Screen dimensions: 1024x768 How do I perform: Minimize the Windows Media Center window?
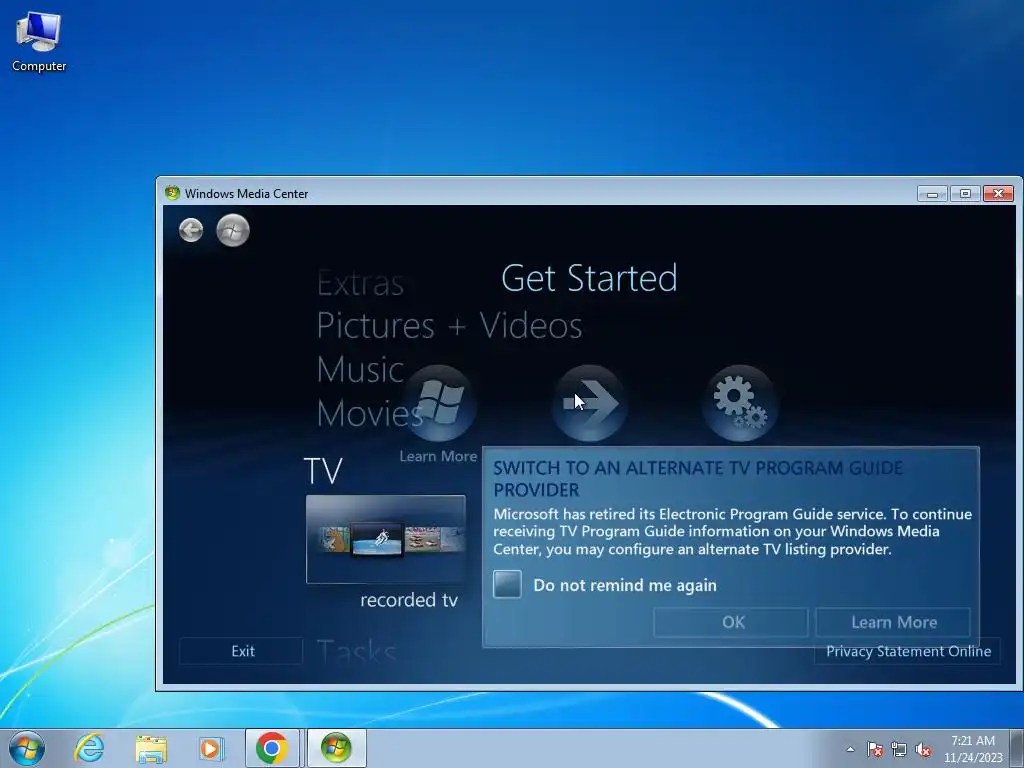point(932,193)
